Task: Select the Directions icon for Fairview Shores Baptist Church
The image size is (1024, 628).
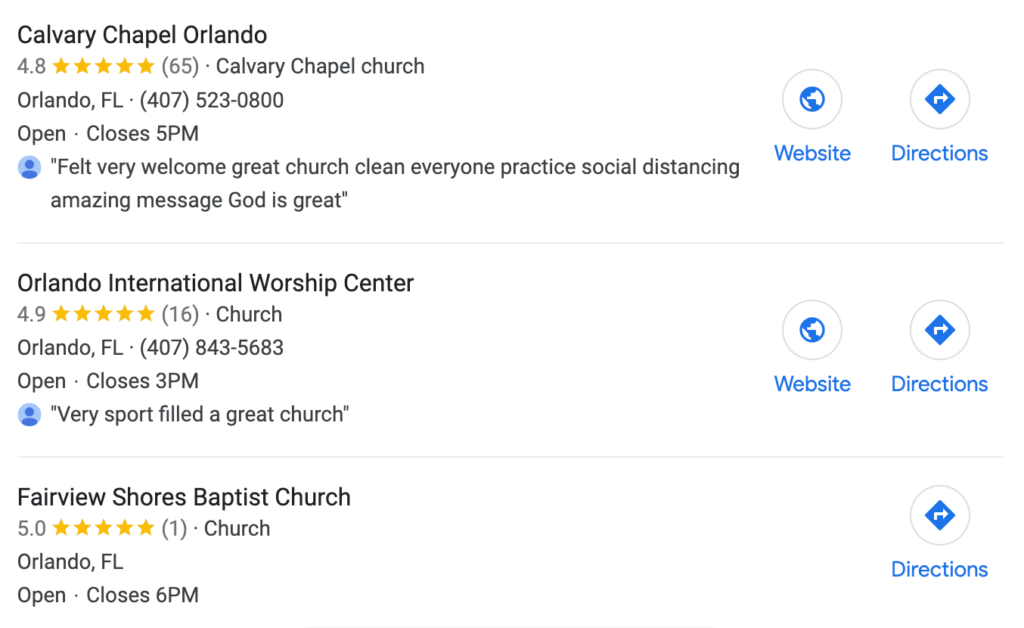Action: click(x=939, y=515)
